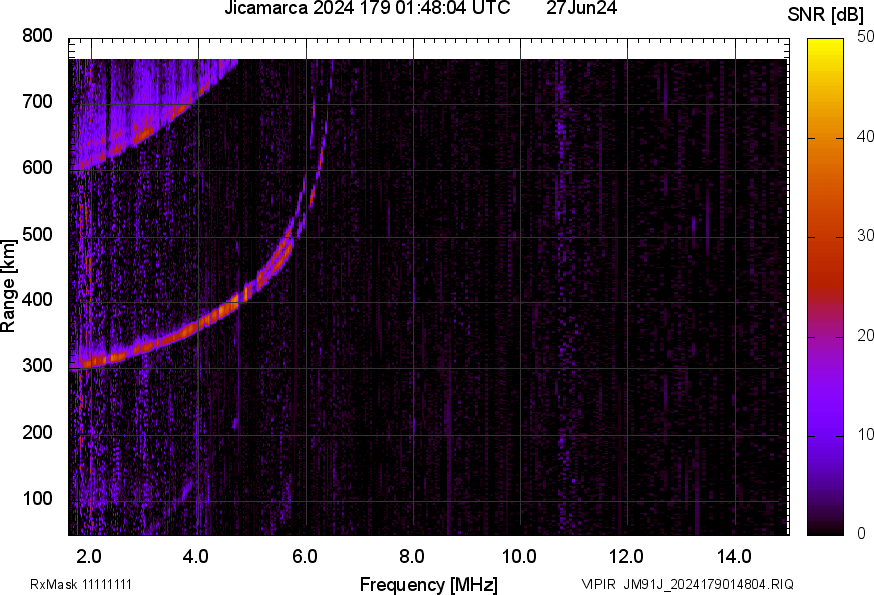Viewport: 874px width, 595px height.
Task: Click the "Range [km]" axis title
Action: click(x=8, y=286)
